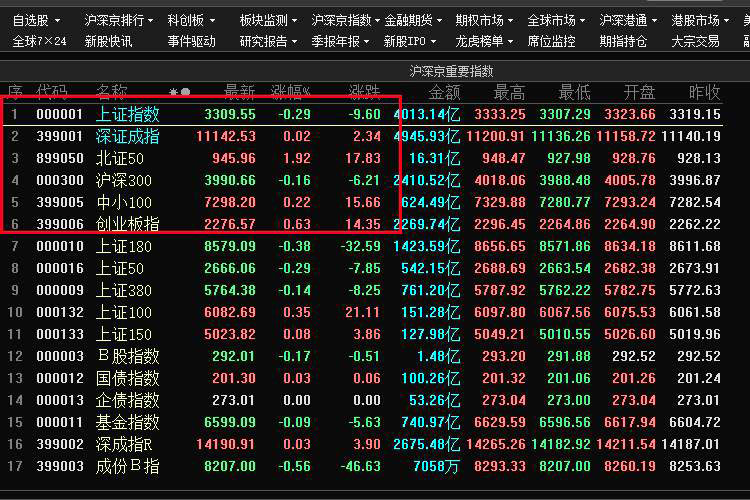Expand the 沪深京排行 menu
750x500 pixels.
119,21
